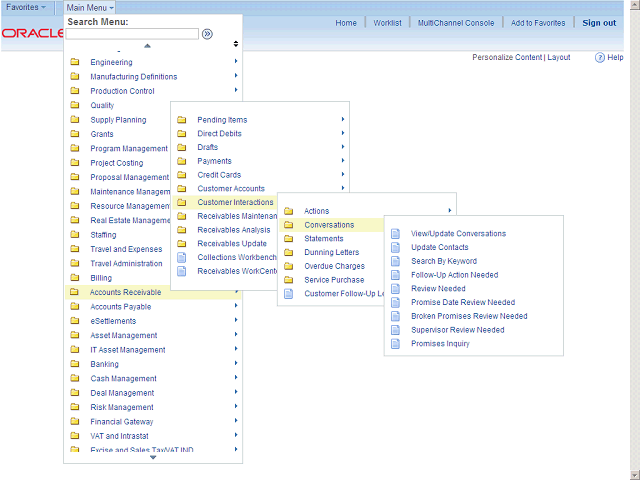Image resolution: width=640 pixels, height=480 pixels.
Task: Click into the Search Menu text field
Action: coord(132,34)
